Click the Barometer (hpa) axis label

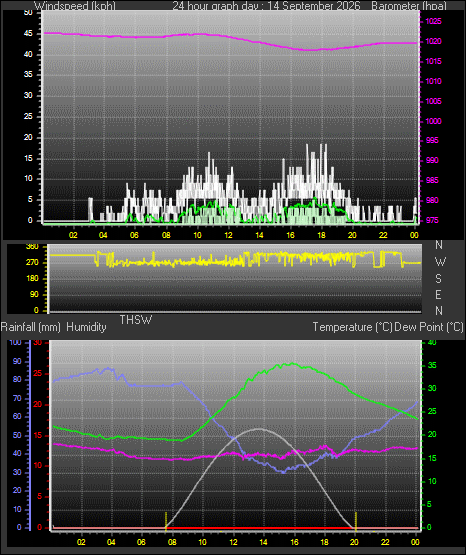tap(409, 6)
